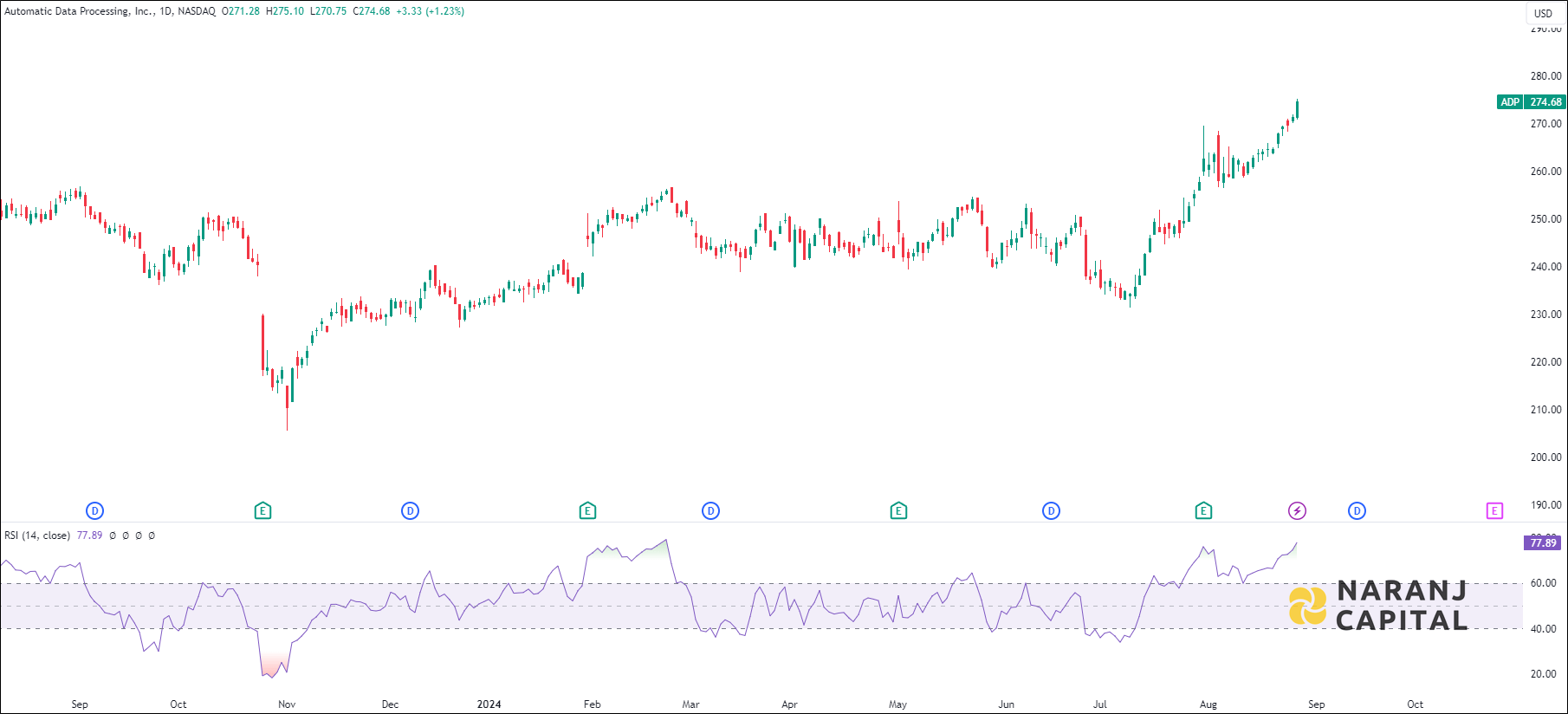Image resolution: width=1568 pixels, height=714 pixels.
Task: Click the 260.00 price scale label
Action: click(1545, 172)
